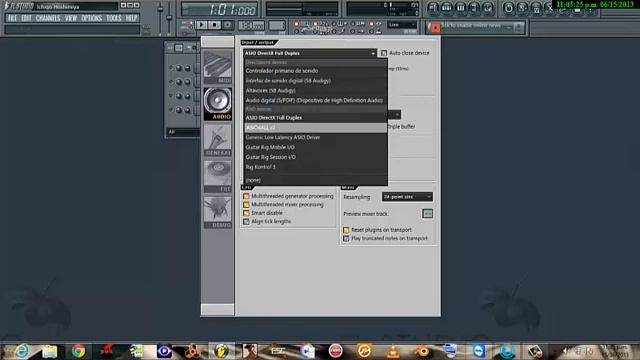Screen dimensions: 640x360
Task: Toggle Smart disable option
Action: 246,213
